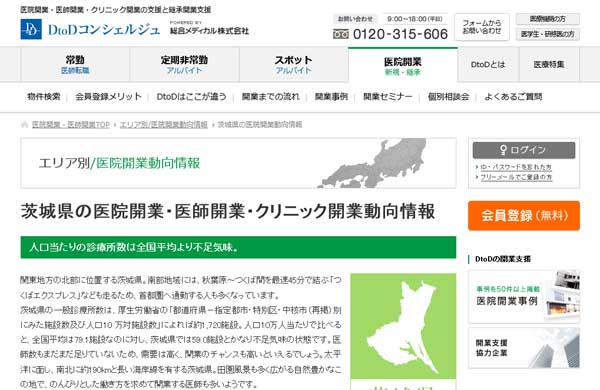Screen dimensions: 600x390
Task: Click the orange 会員登録（無料） button
Action: point(524,215)
